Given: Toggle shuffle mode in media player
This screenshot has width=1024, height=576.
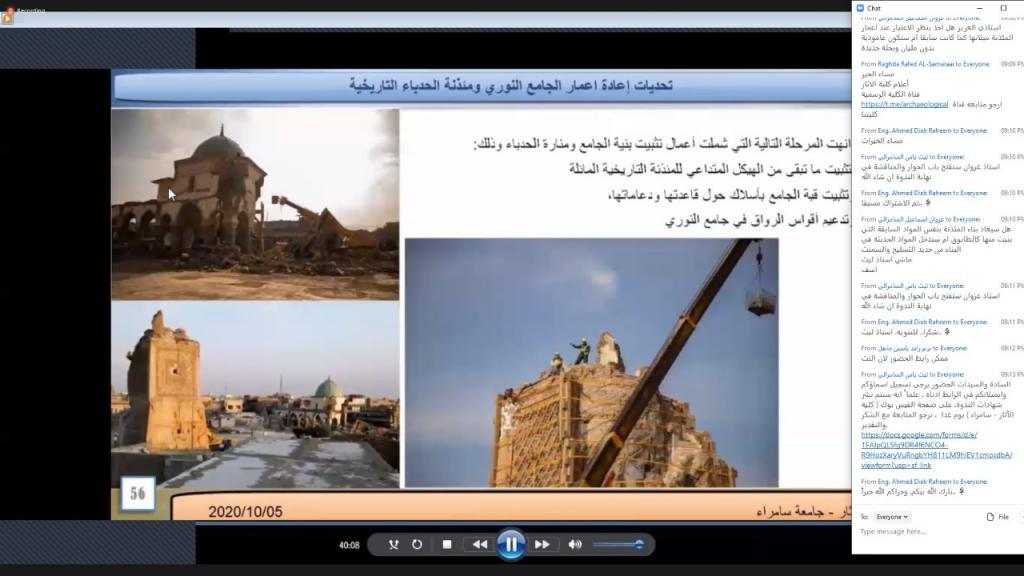Looking at the screenshot, I should [393, 545].
